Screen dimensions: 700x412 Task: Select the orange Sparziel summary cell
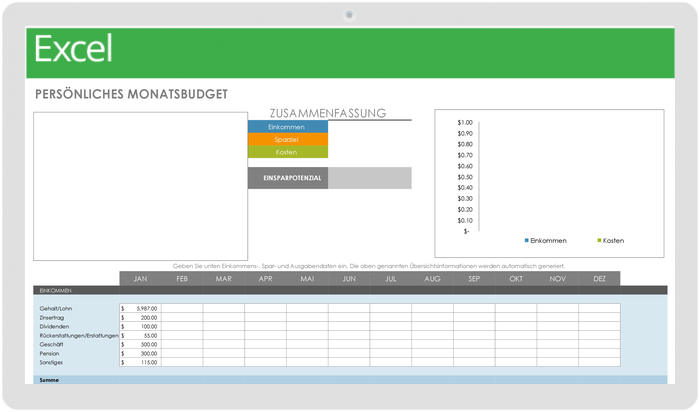tap(288, 139)
